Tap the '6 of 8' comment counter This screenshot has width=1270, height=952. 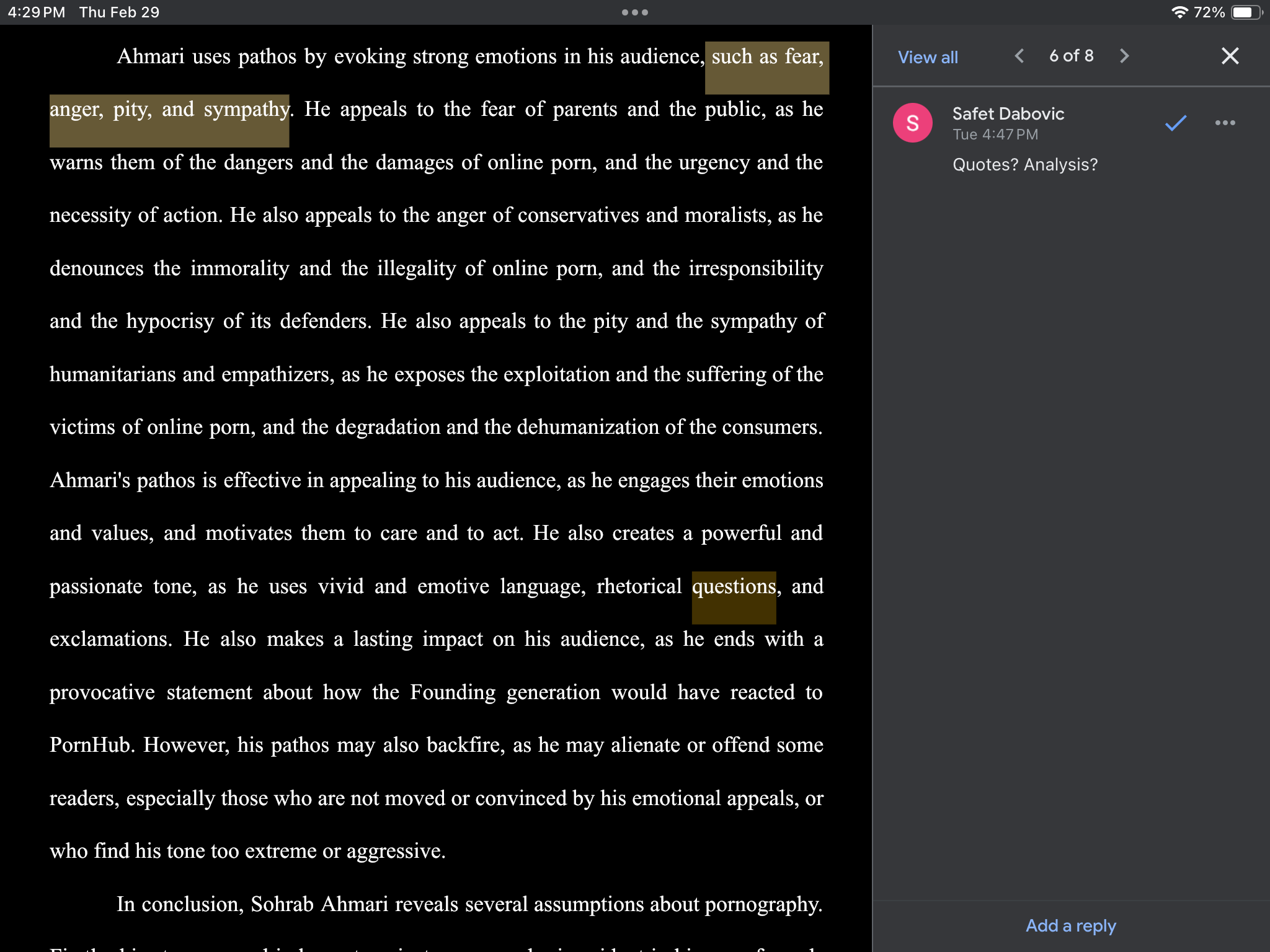point(1071,56)
